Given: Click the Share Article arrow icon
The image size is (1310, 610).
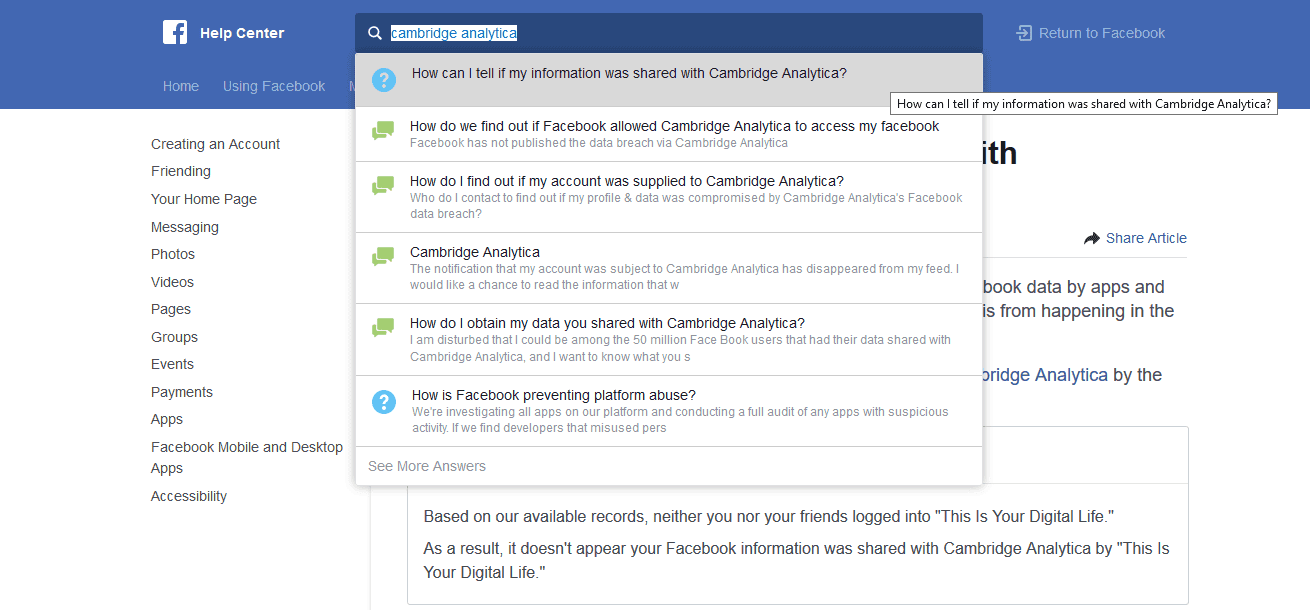Looking at the screenshot, I should coord(1091,238).
